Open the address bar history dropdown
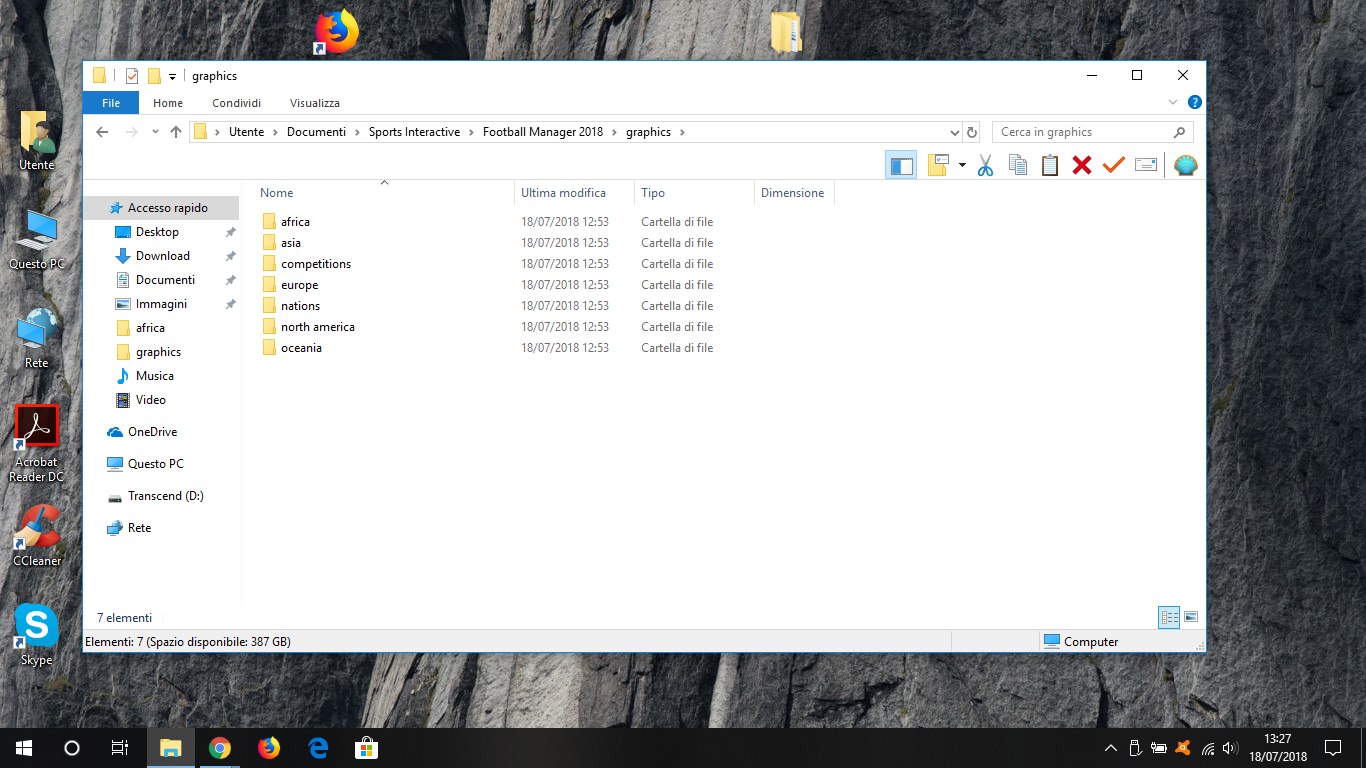 coord(954,132)
